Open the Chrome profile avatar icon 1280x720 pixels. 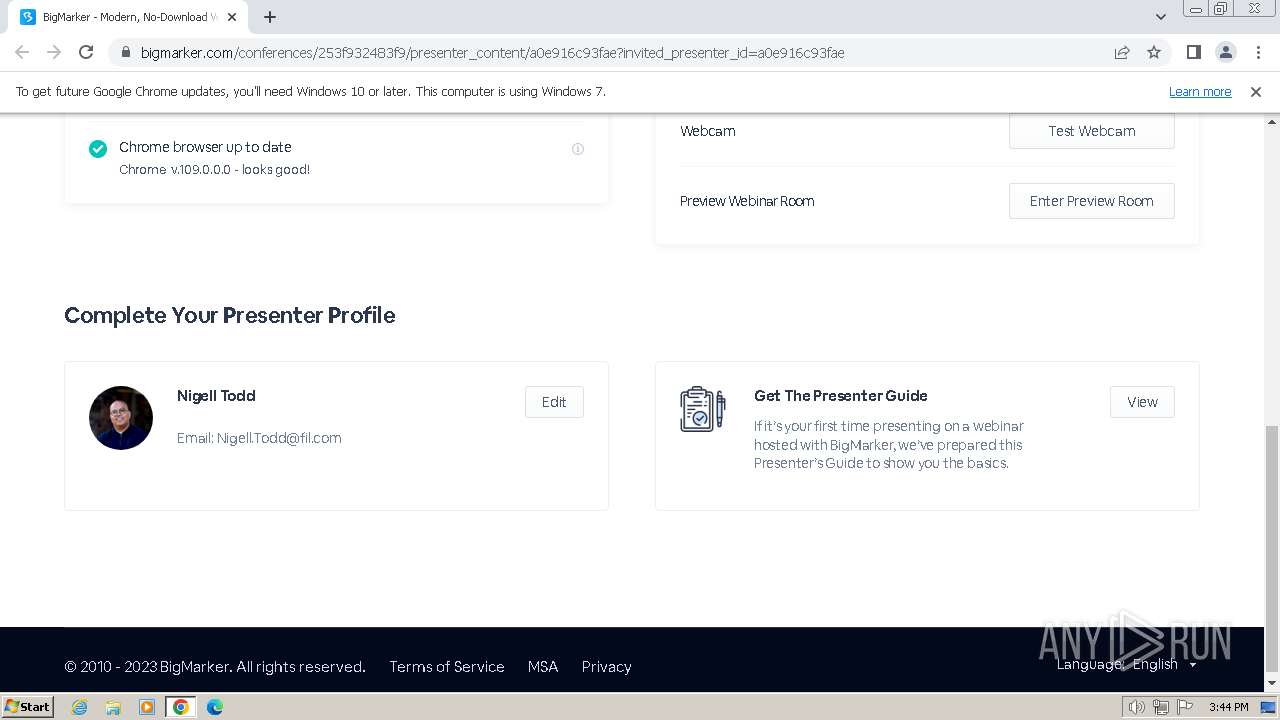pos(1225,52)
